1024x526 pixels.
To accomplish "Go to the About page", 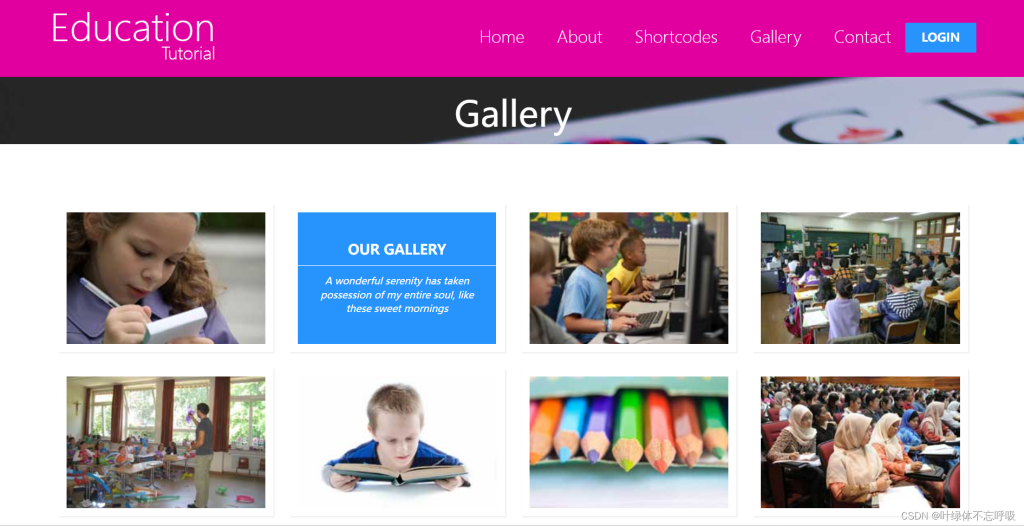I will (x=579, y=37).
